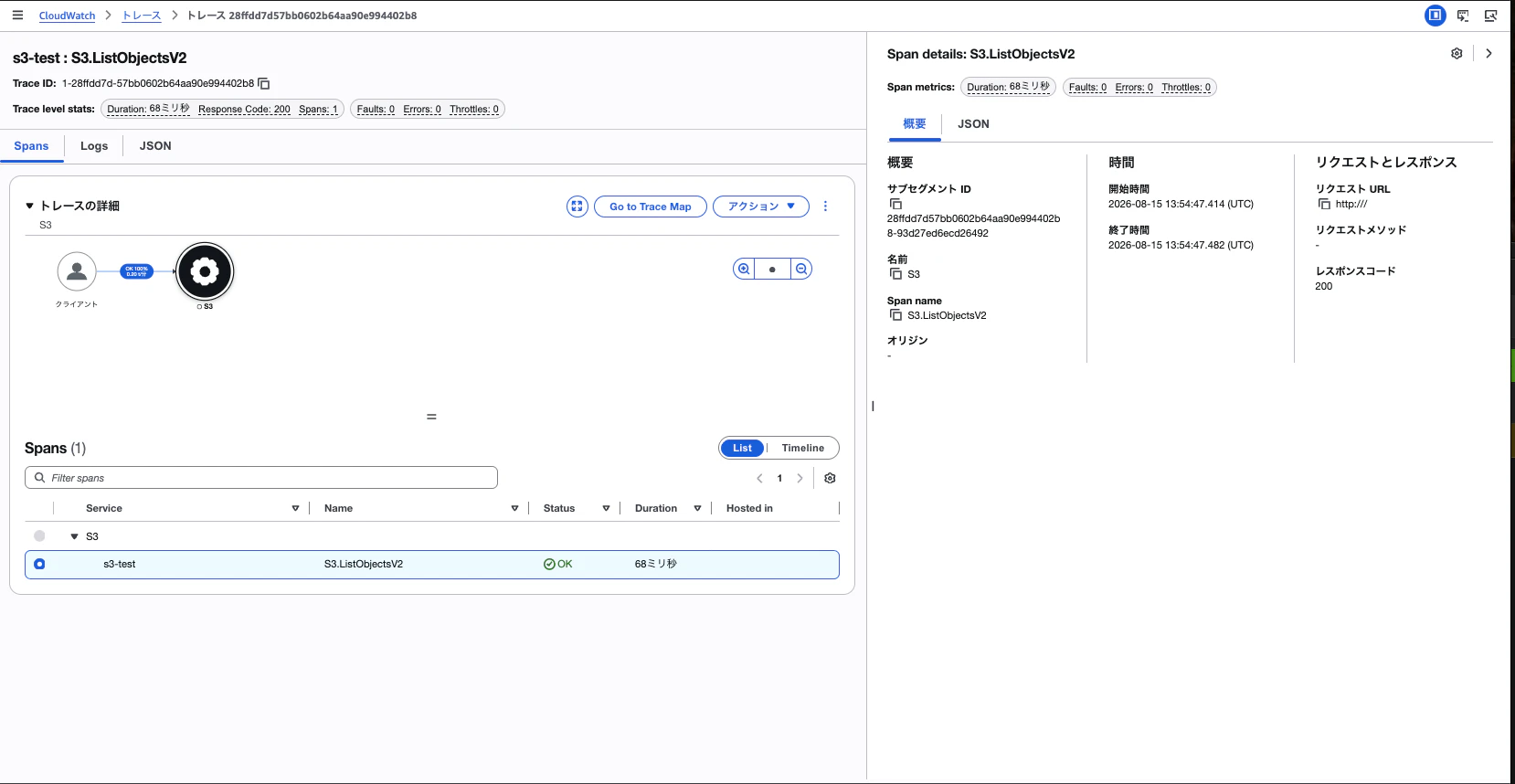Click the s3-test service cell
Viewport: 1515px width, 784px height.
[120, 564]
